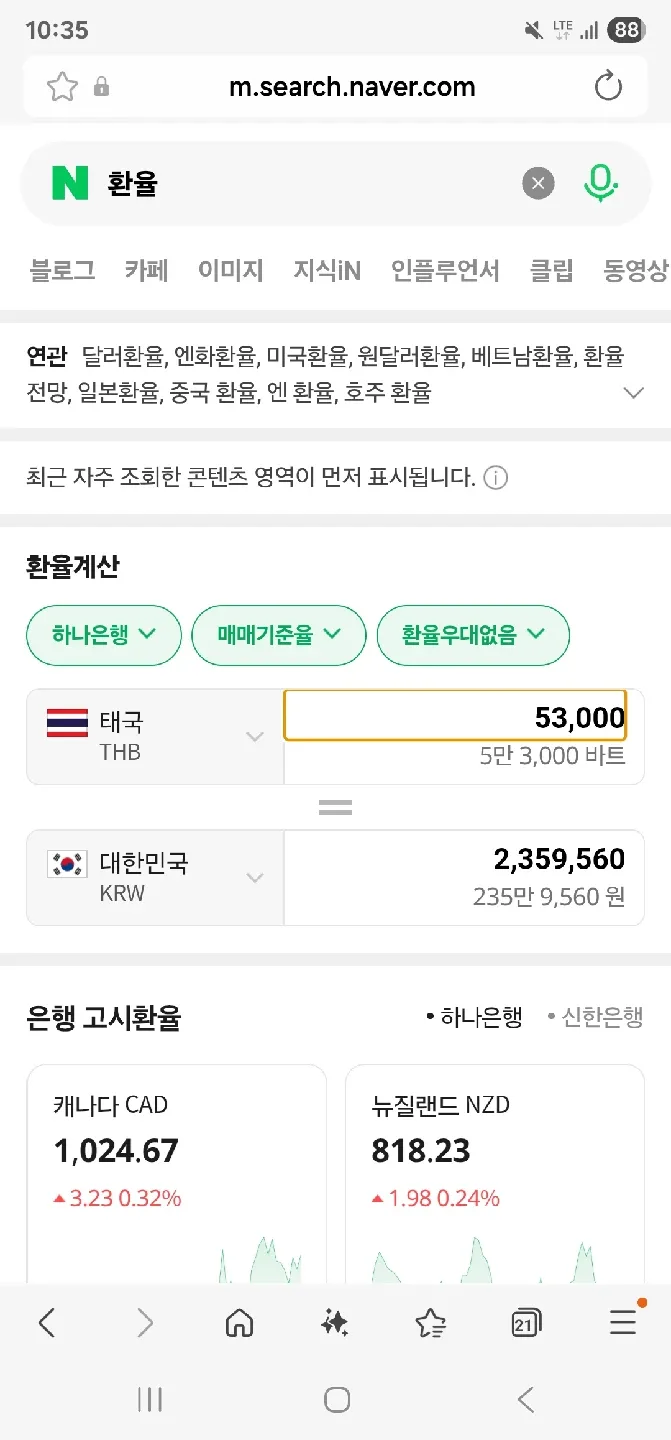The height and width of the screenshot is (1440, 671).
Task: Clear the search text with X icon
Action: [538, 183]
